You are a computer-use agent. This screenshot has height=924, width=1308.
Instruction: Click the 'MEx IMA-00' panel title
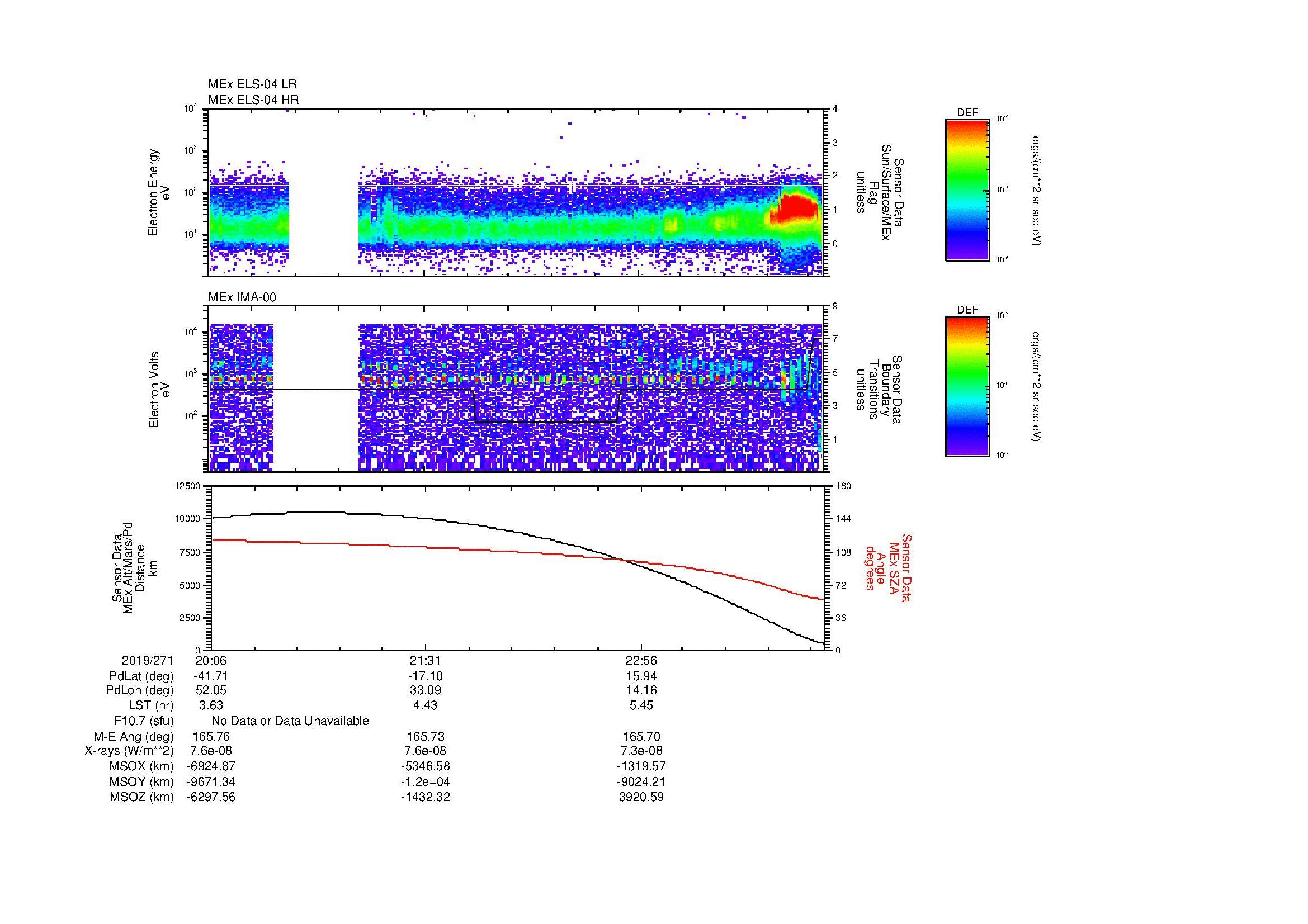[242, 297]
